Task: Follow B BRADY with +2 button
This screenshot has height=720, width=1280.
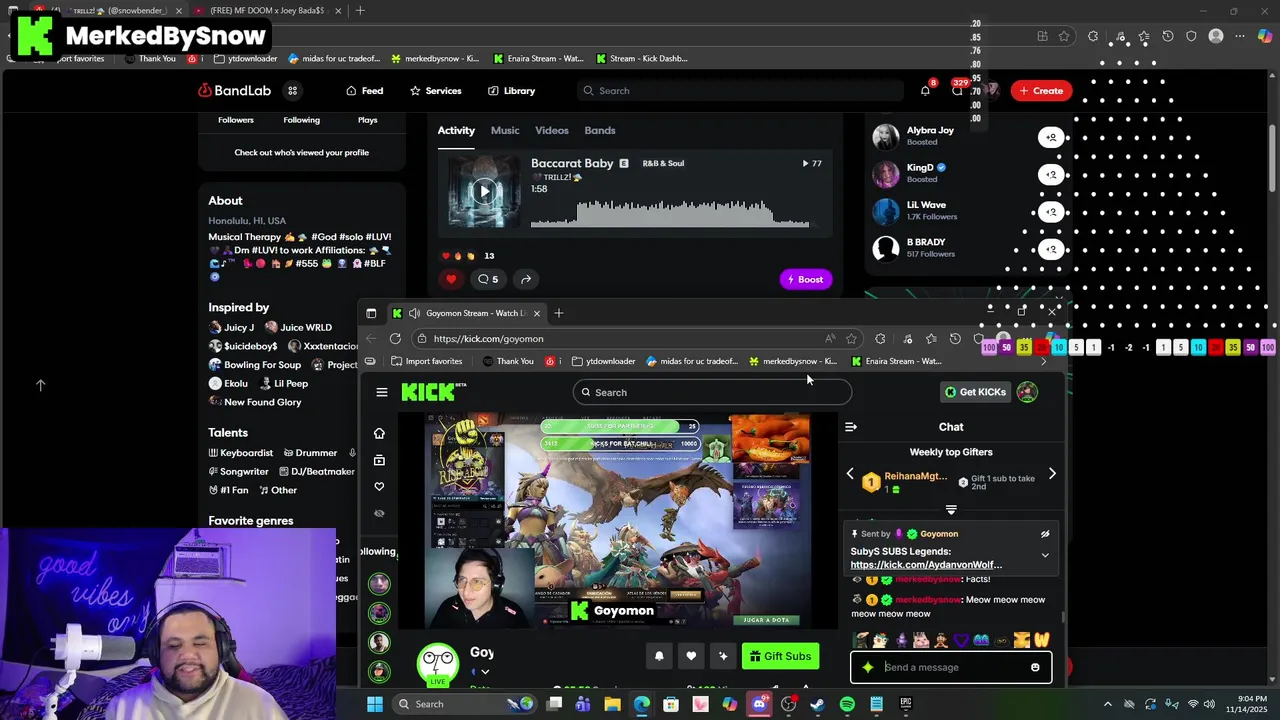Action: click(x=1051, y=248)
